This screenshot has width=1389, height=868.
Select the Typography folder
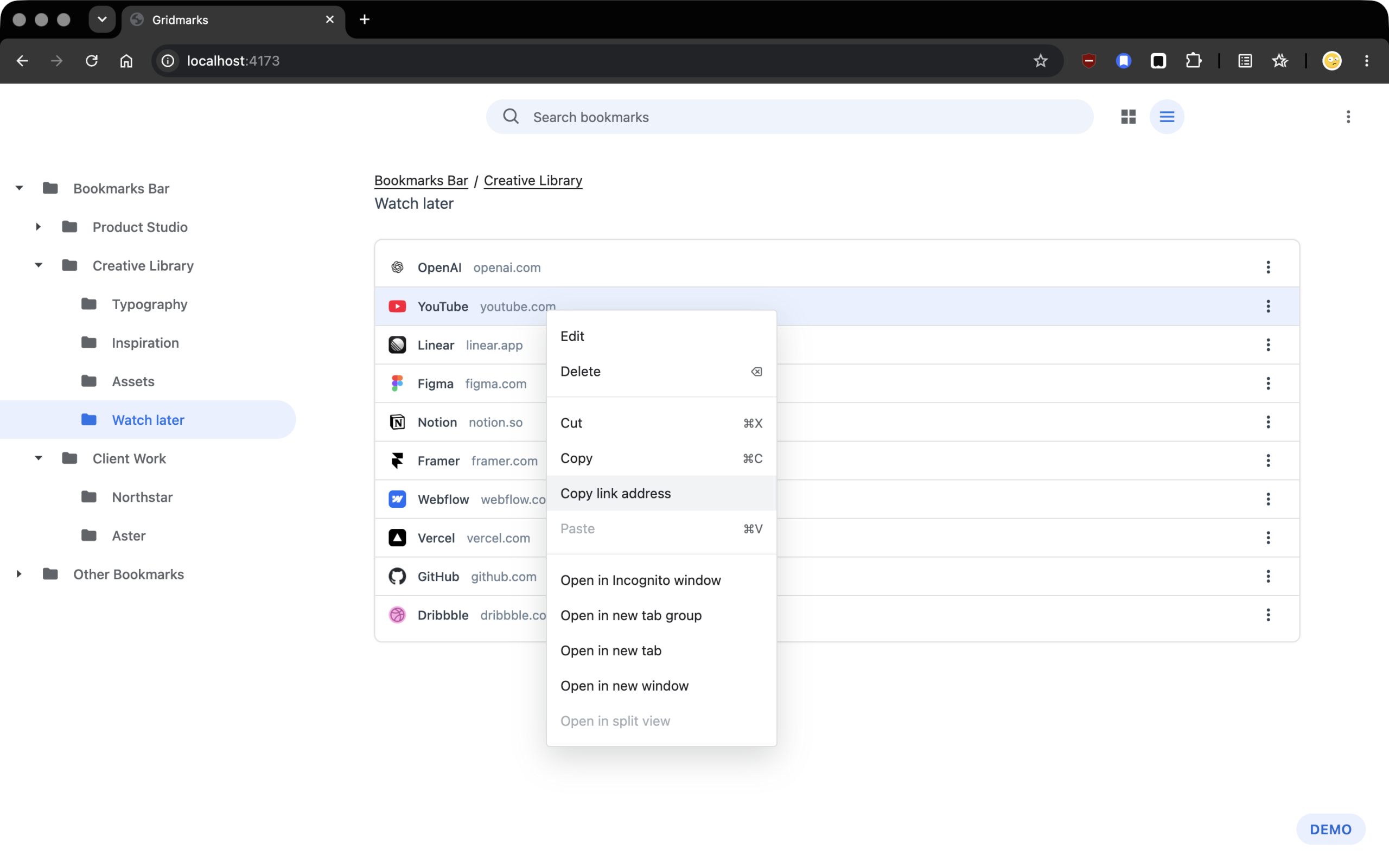[149, 304]
